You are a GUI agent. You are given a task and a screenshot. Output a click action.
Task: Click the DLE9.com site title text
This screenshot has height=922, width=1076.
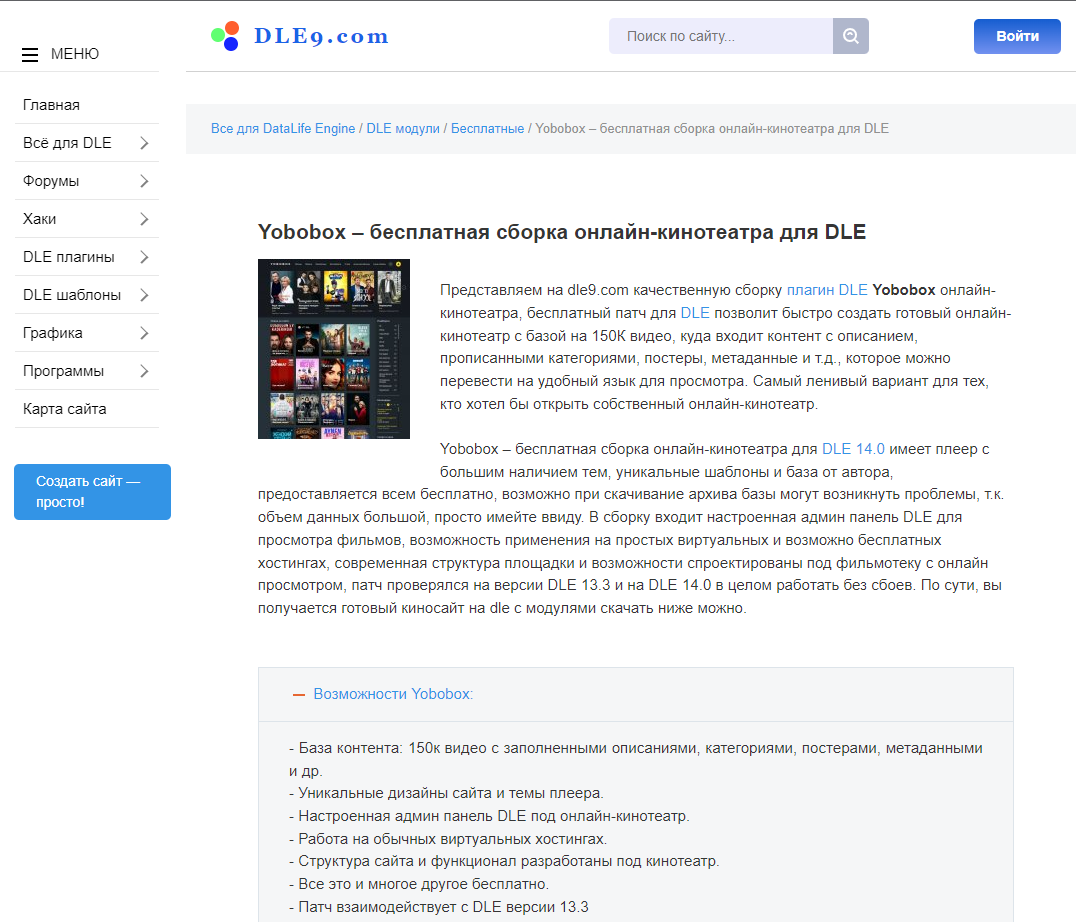point(321,36)
